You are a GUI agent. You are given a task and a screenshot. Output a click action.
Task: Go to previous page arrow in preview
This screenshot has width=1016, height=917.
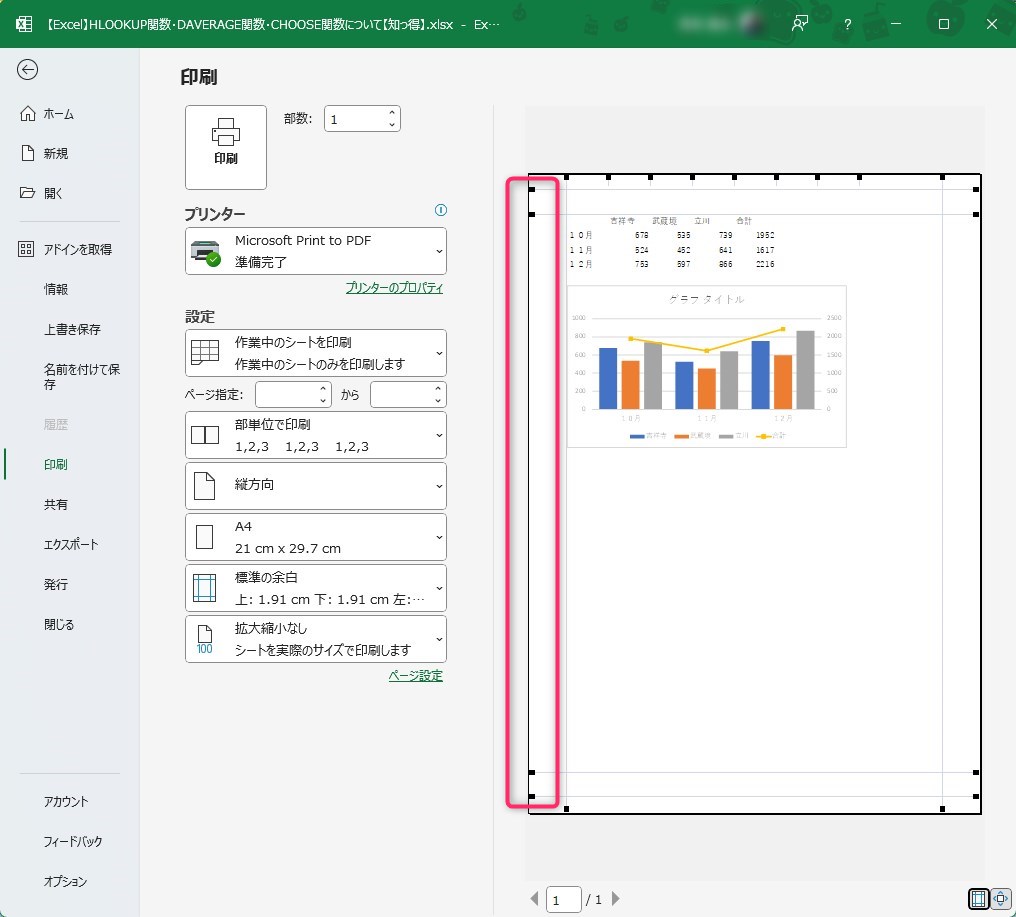534,899
